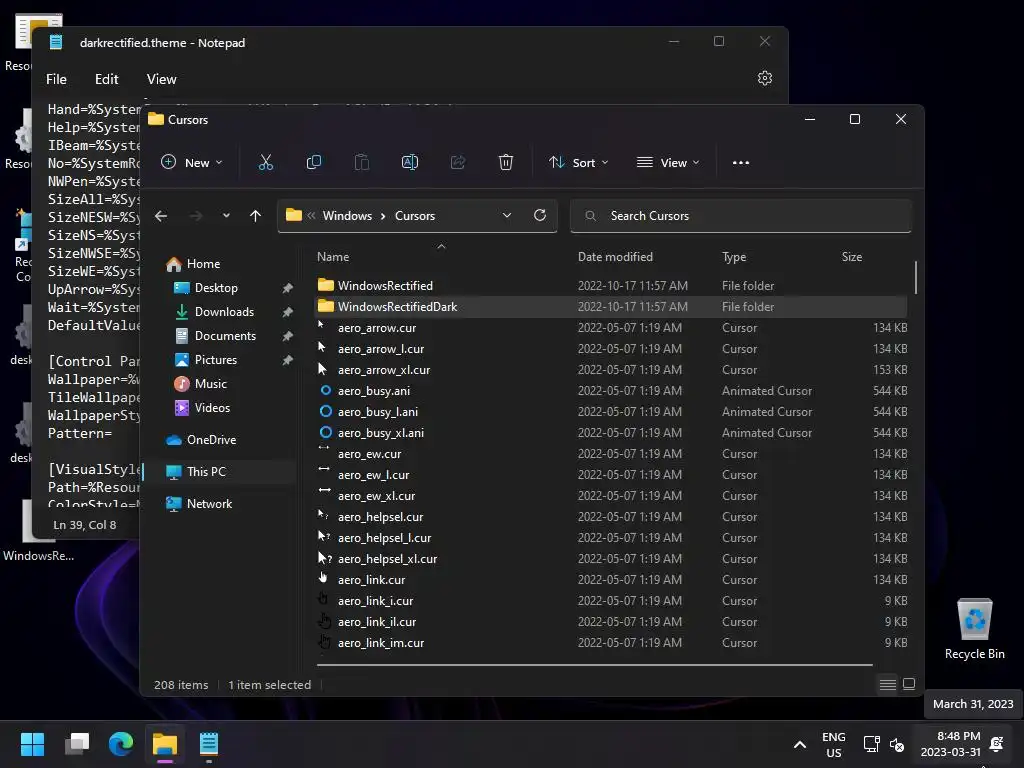Click pin icon beside Downloads
Screen dimensions: 1024x768
[287, 312]
